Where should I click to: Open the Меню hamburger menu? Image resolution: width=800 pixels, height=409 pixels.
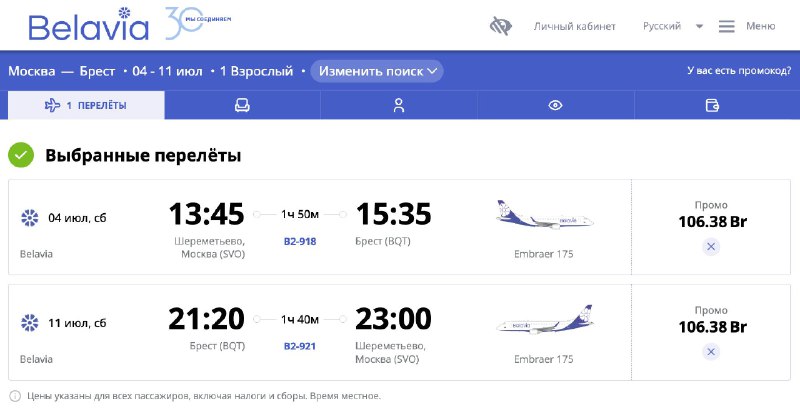tap(747, 26)
